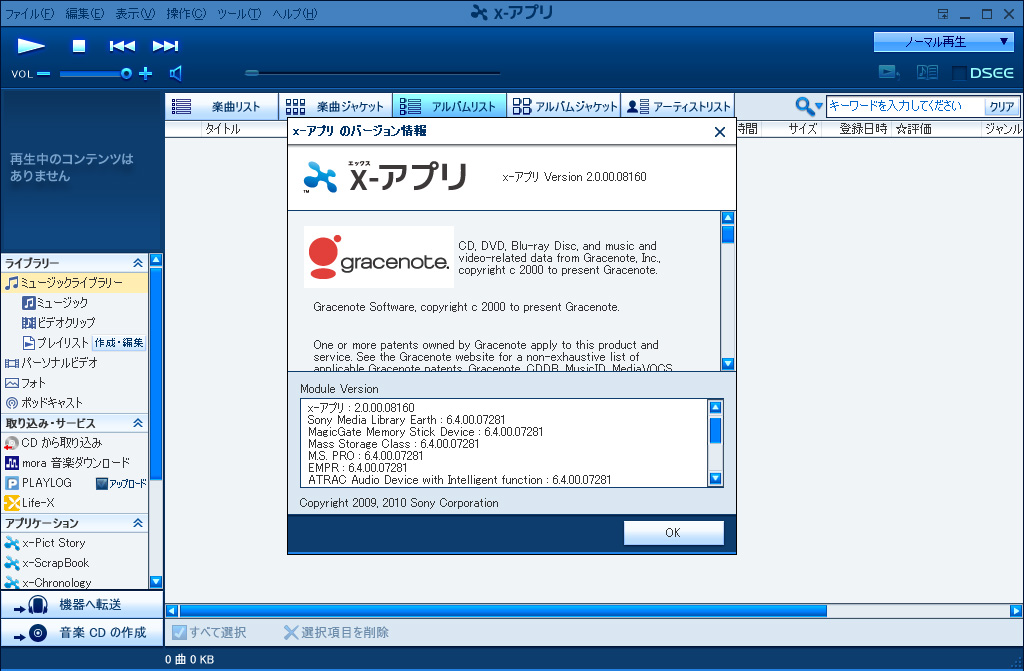Click the horizontal scrollbar right arrow
Viewport: 1024px width, 671px height.
[1016, 611]
